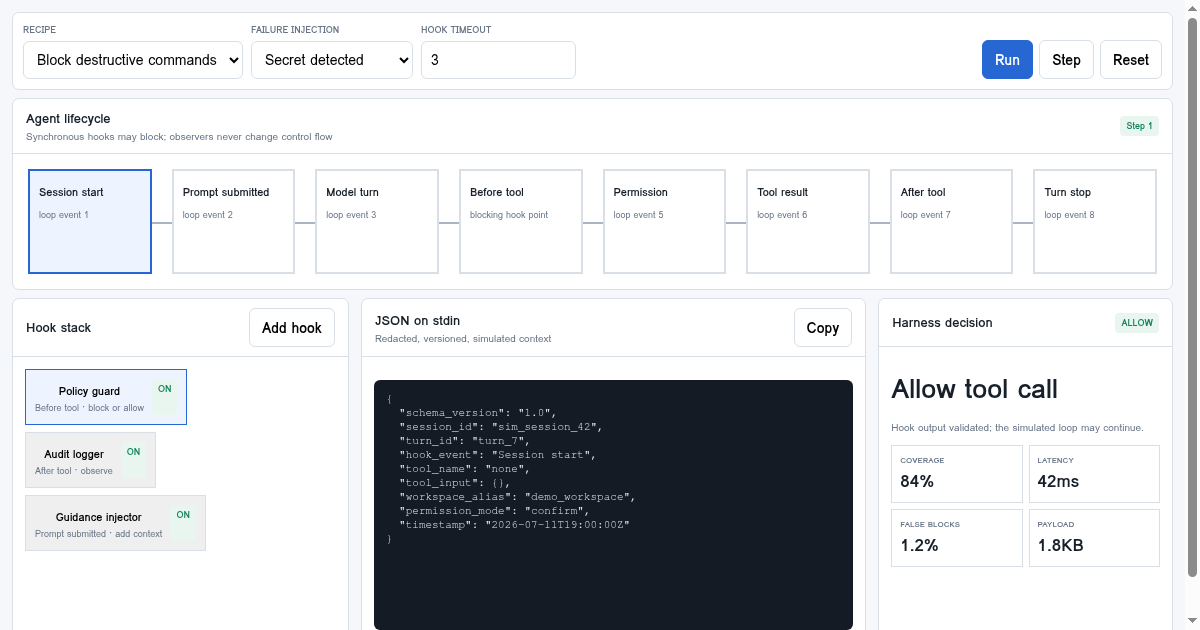Toggle the Guidance injector ON switch

coord(183,523)
